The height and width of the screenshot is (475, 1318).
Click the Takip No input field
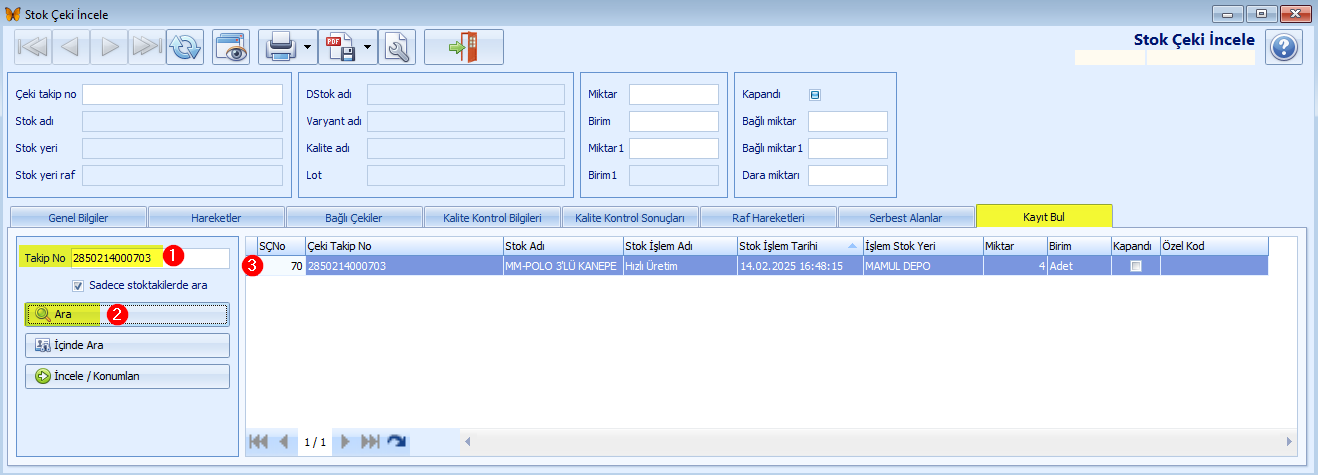click(151, 258)
